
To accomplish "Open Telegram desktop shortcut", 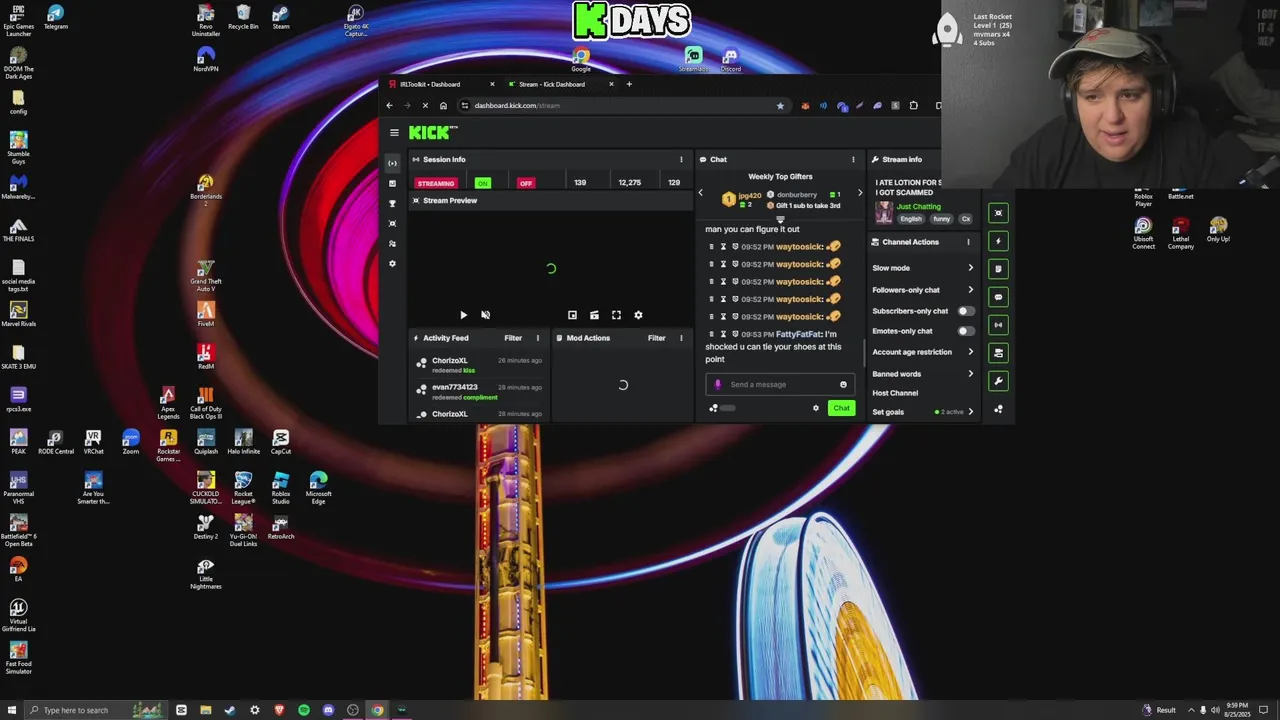I will 56,17.
